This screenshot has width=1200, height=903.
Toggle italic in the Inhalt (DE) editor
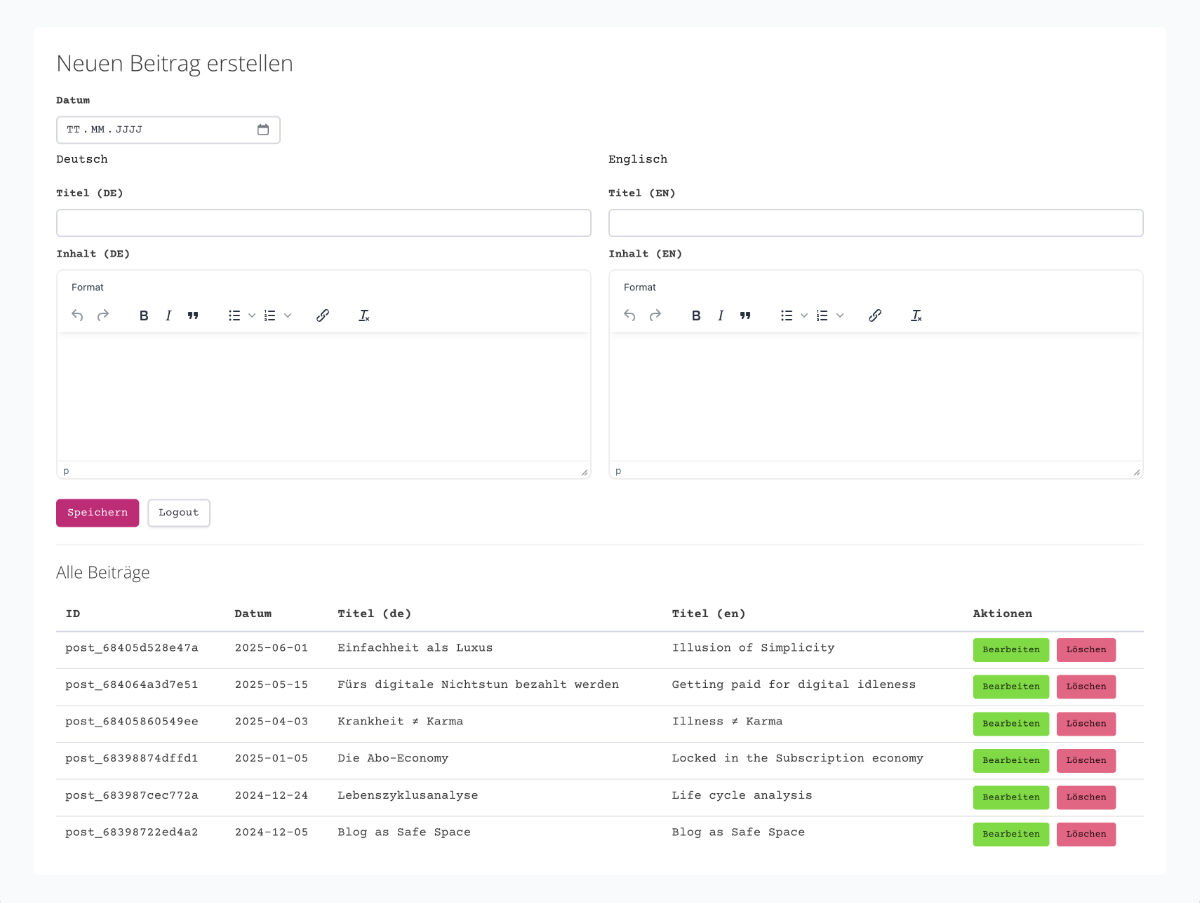pos(168,315)
